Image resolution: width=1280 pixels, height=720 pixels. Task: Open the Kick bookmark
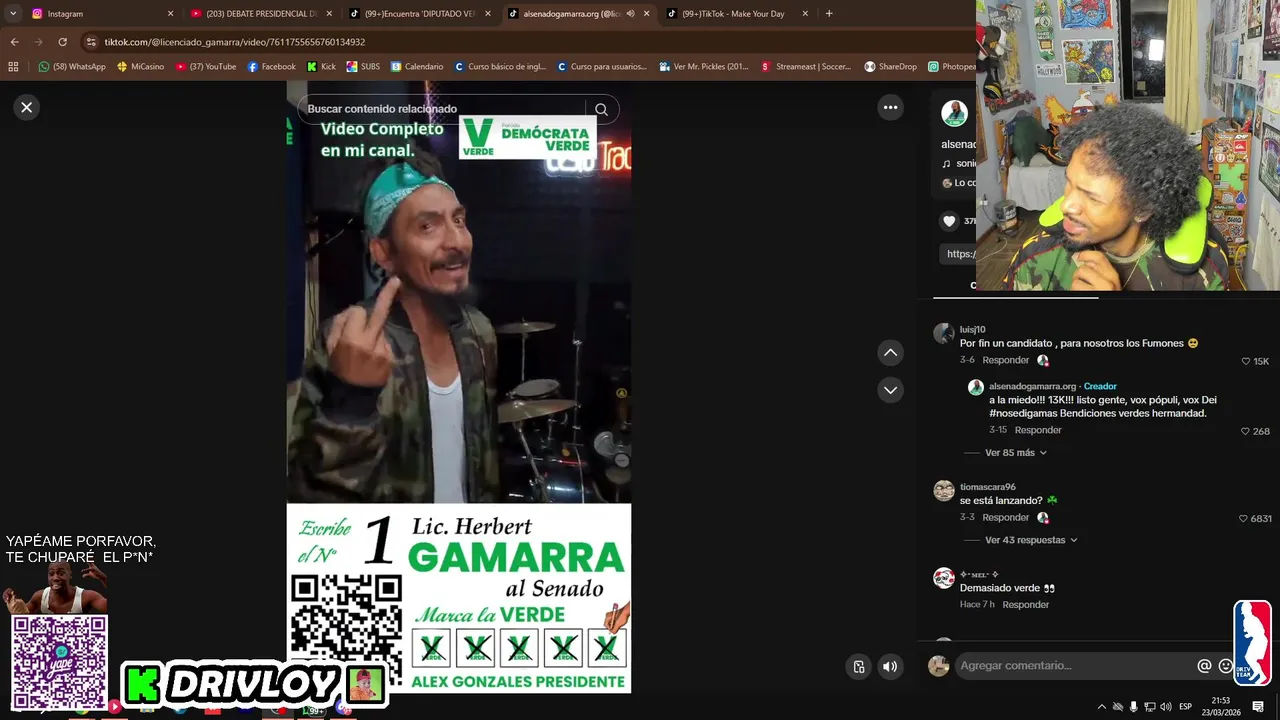coord(321,67)
